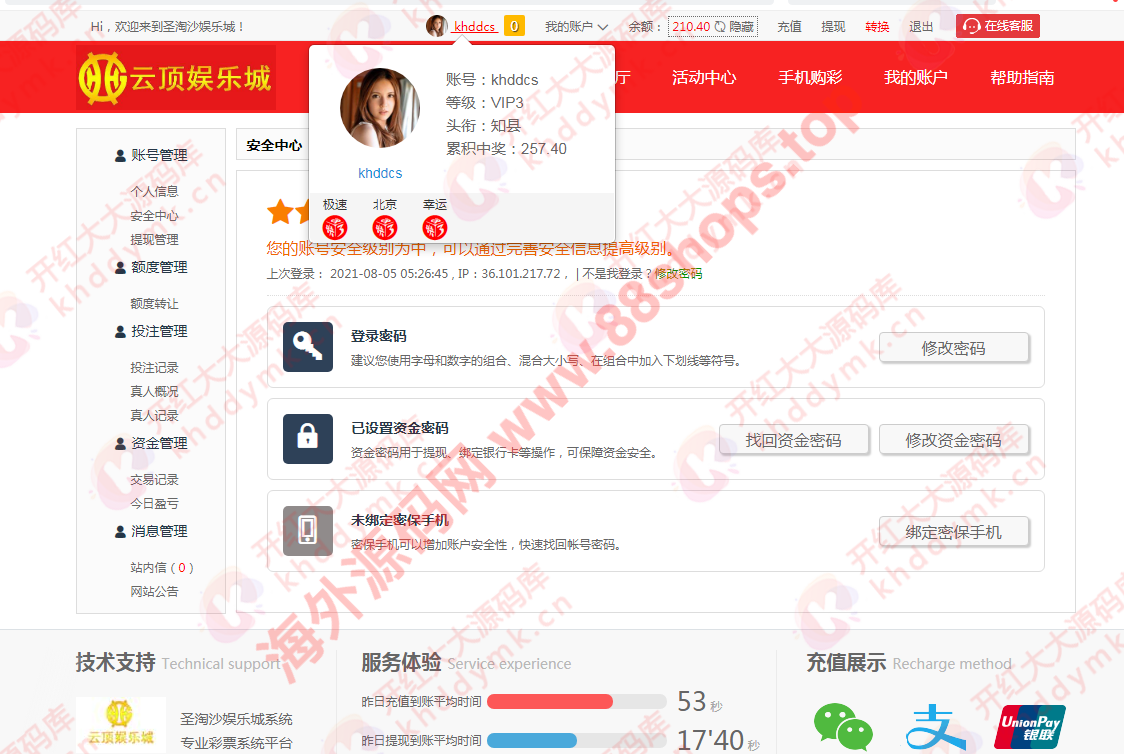This screenshot has width=1124, height=754.
Task: Select 提现管理 in the left sidebar
Action: coord(154,240)
